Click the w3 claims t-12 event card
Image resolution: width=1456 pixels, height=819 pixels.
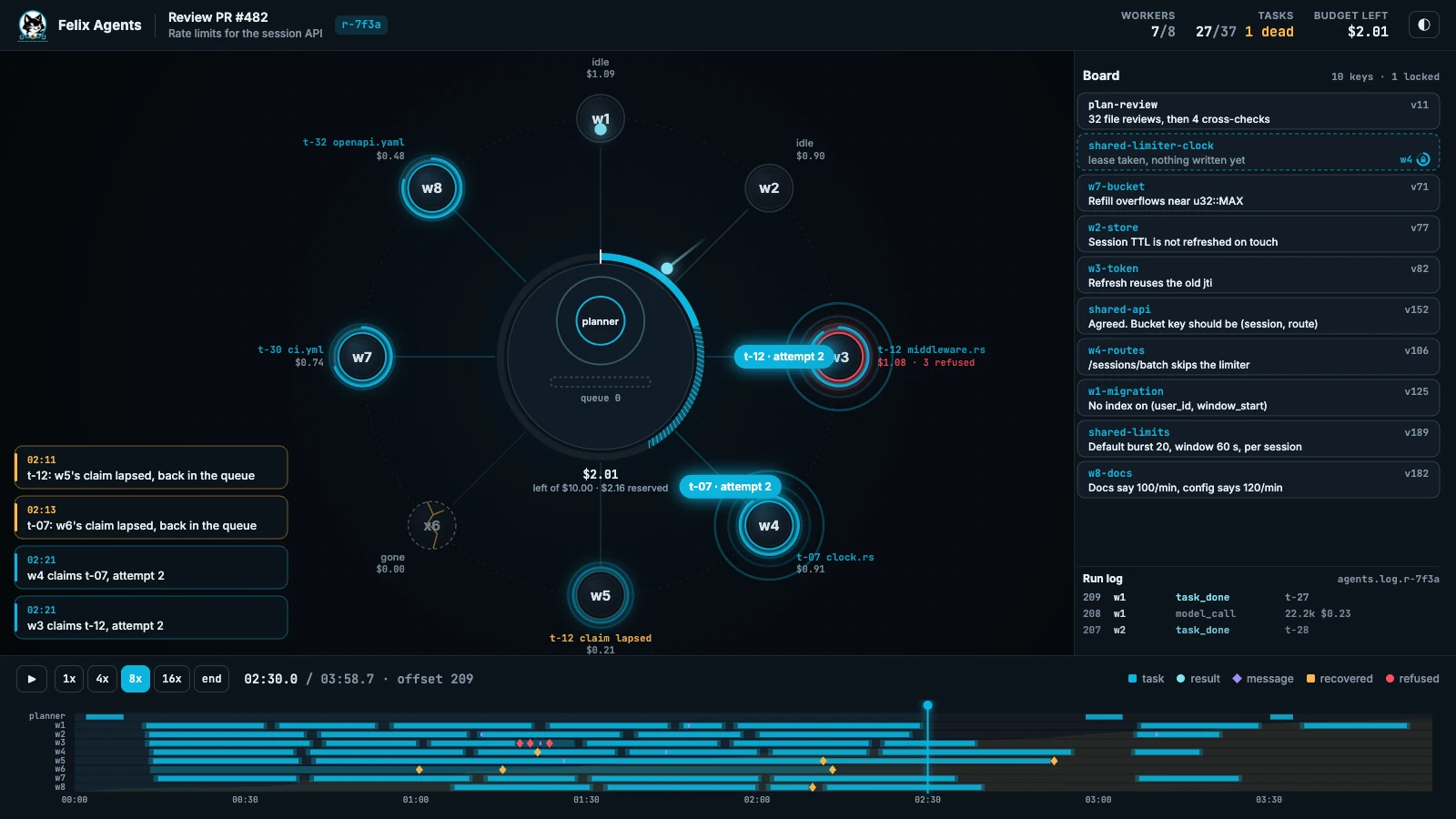click(x=151, y=618)
